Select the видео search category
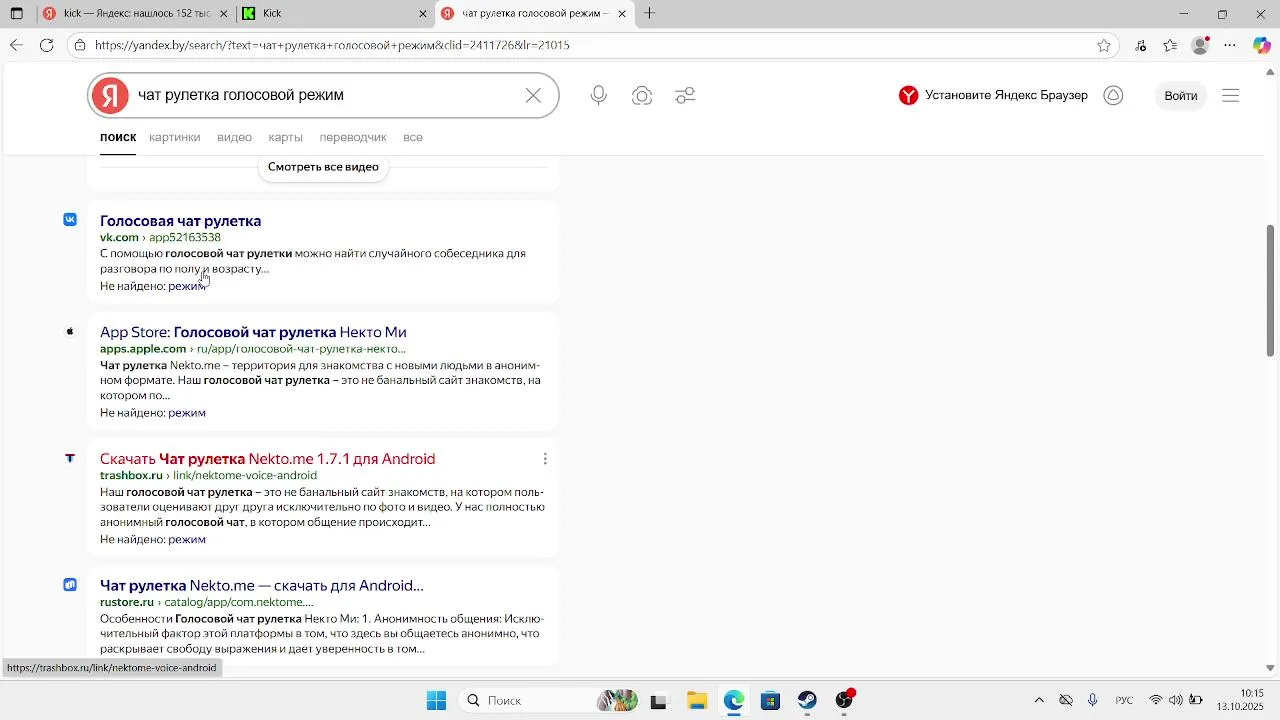 235,137
